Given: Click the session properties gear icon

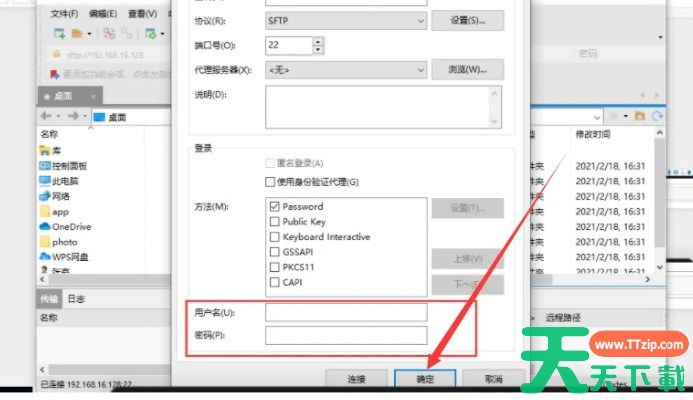Looking at the screenshot, I should coord(151,34).
